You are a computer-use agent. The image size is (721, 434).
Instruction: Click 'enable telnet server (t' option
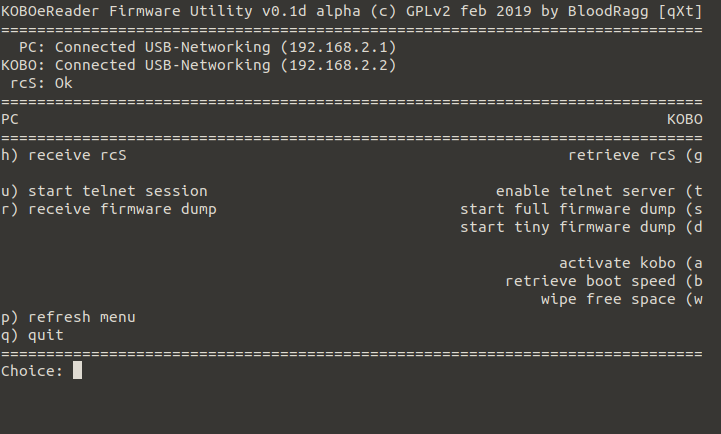(599, 191)
